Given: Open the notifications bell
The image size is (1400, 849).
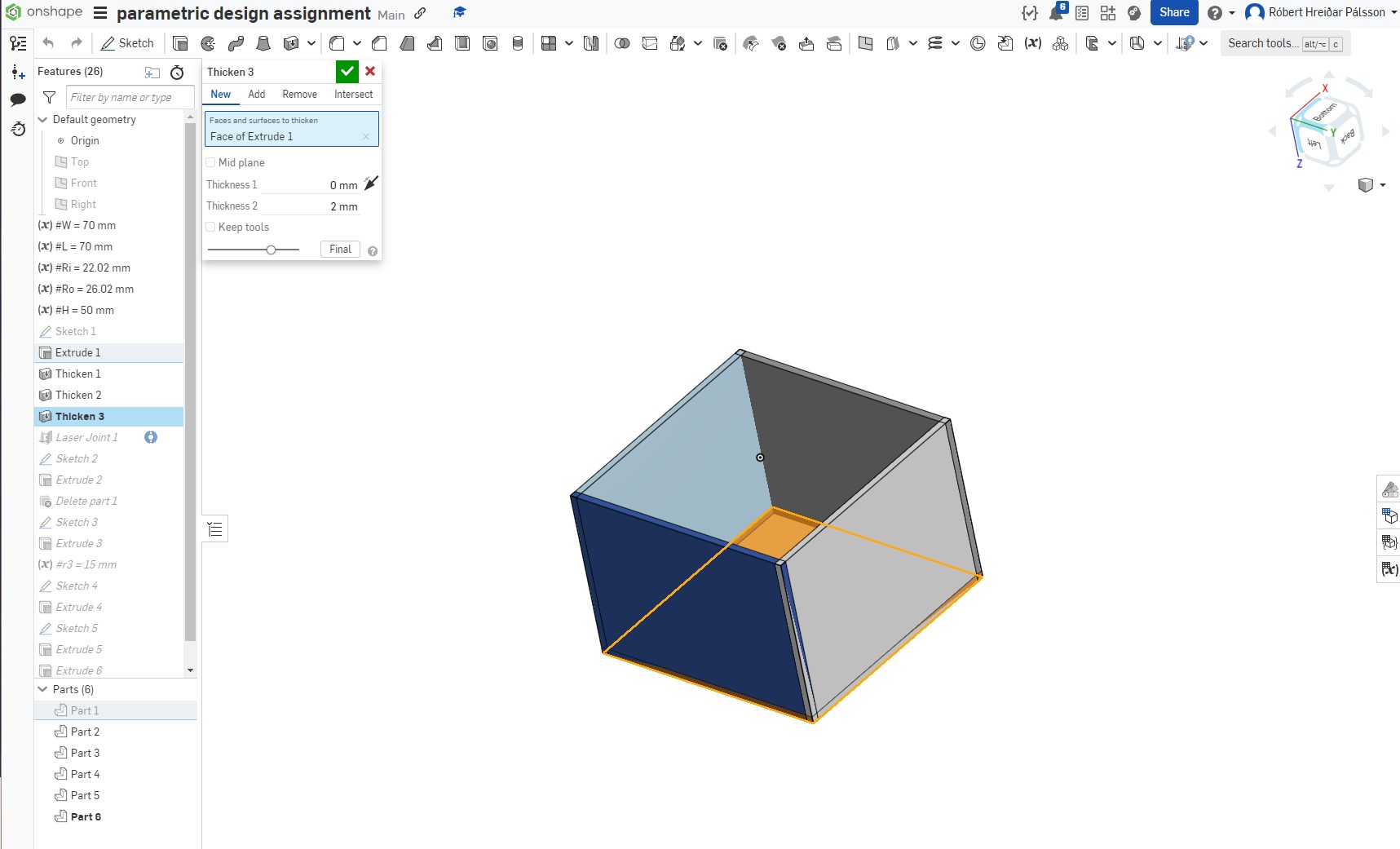Looking at the screenshot, I should (1057, 12).
